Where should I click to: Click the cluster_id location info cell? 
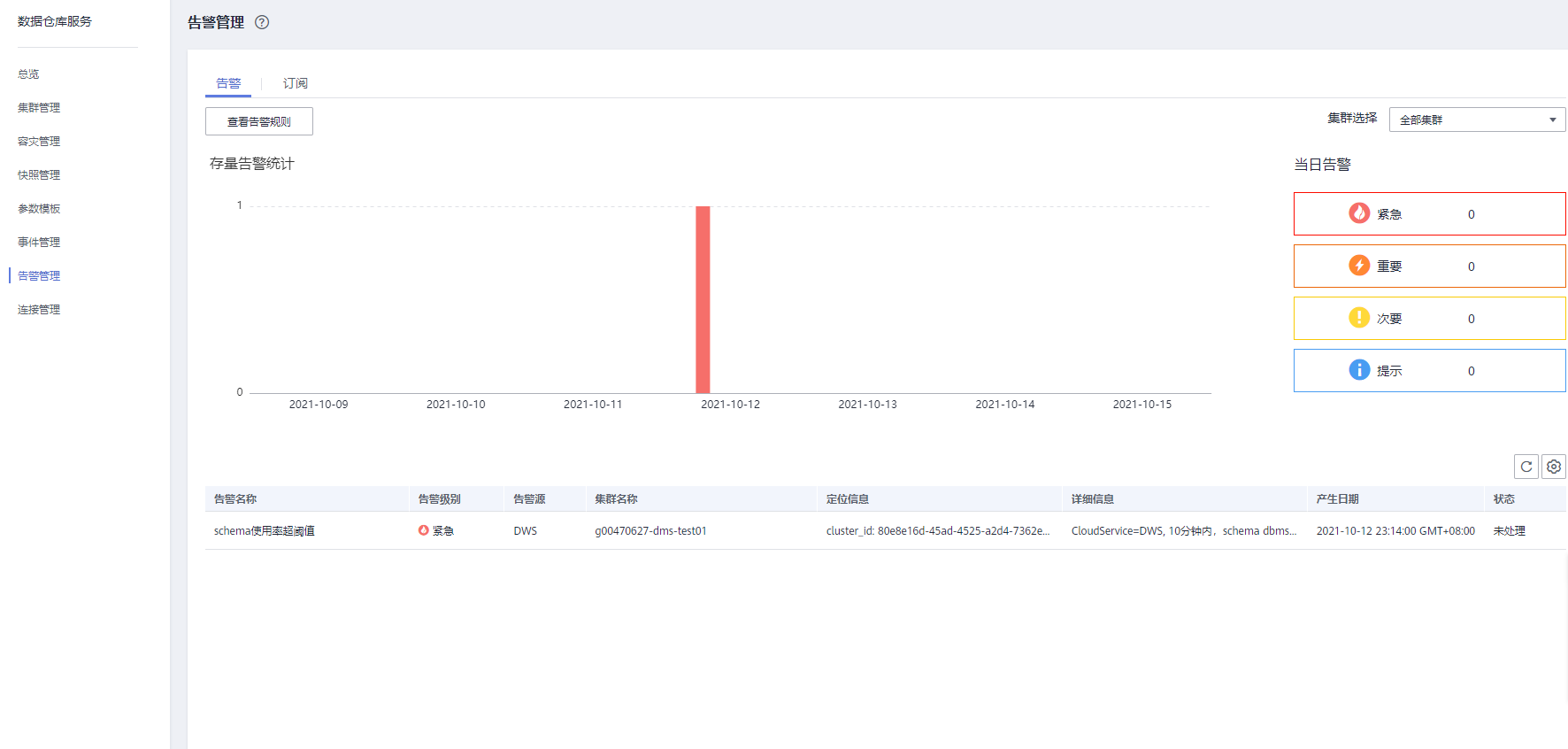(938, 531)
